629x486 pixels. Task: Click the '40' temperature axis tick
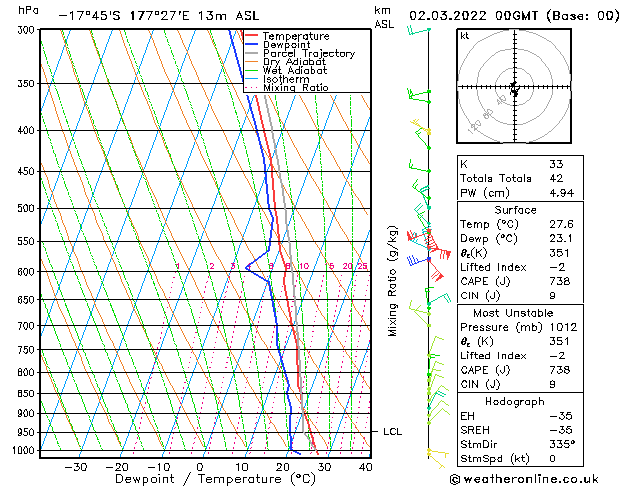pyautogui.click(x=366, y=467)
